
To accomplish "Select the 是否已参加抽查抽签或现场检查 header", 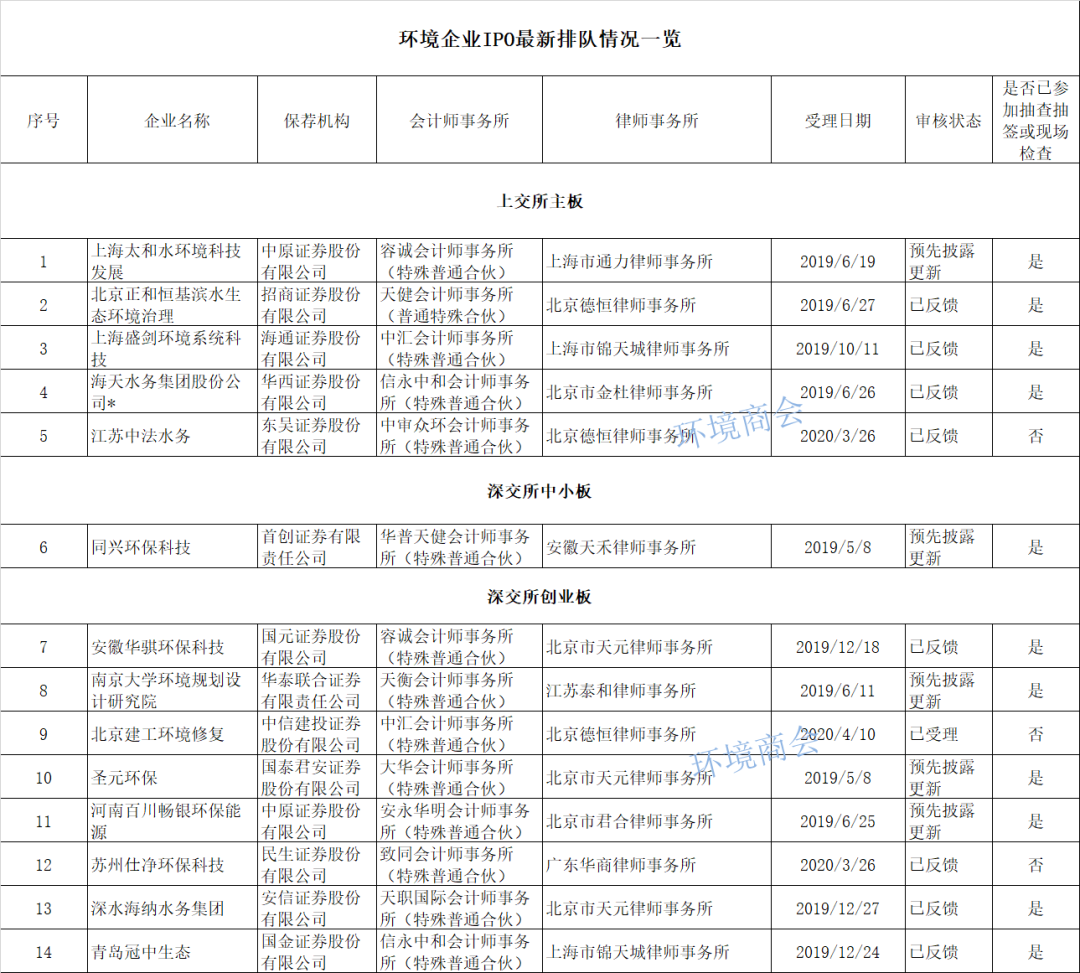I will pyautogui.click(x=1036, y=121).
